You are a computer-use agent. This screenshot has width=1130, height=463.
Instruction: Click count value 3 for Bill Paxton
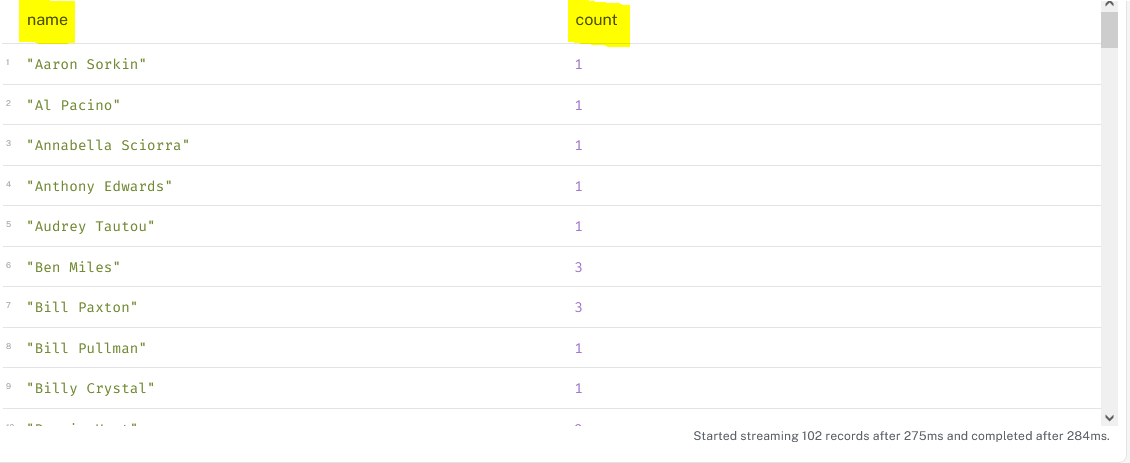point(578,308)
